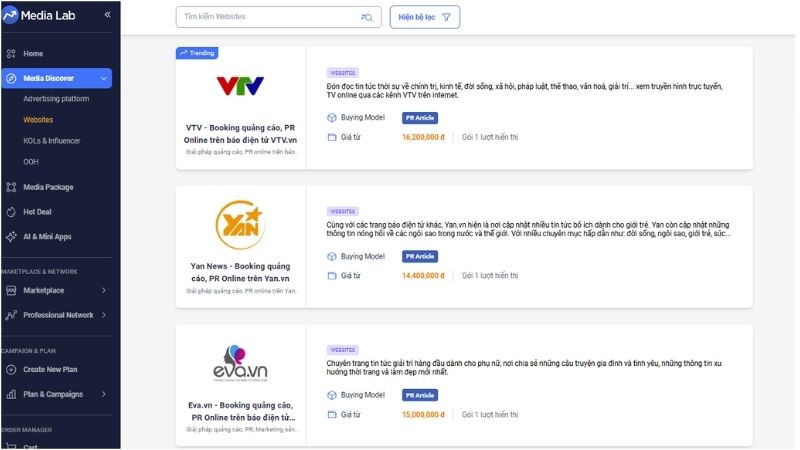Image resolution: width=800 pixels, height=450 pixels.
Task: Click the price folder icon in Eva.vn card
Action: 332,415
